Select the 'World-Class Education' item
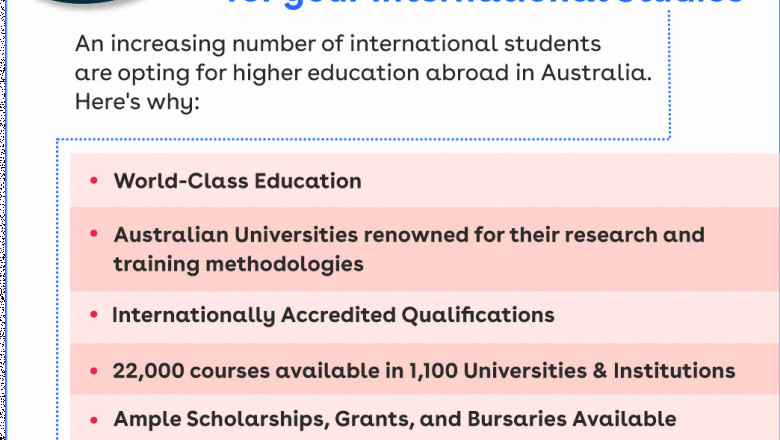The image size is (780, 440). pos(237,181)
